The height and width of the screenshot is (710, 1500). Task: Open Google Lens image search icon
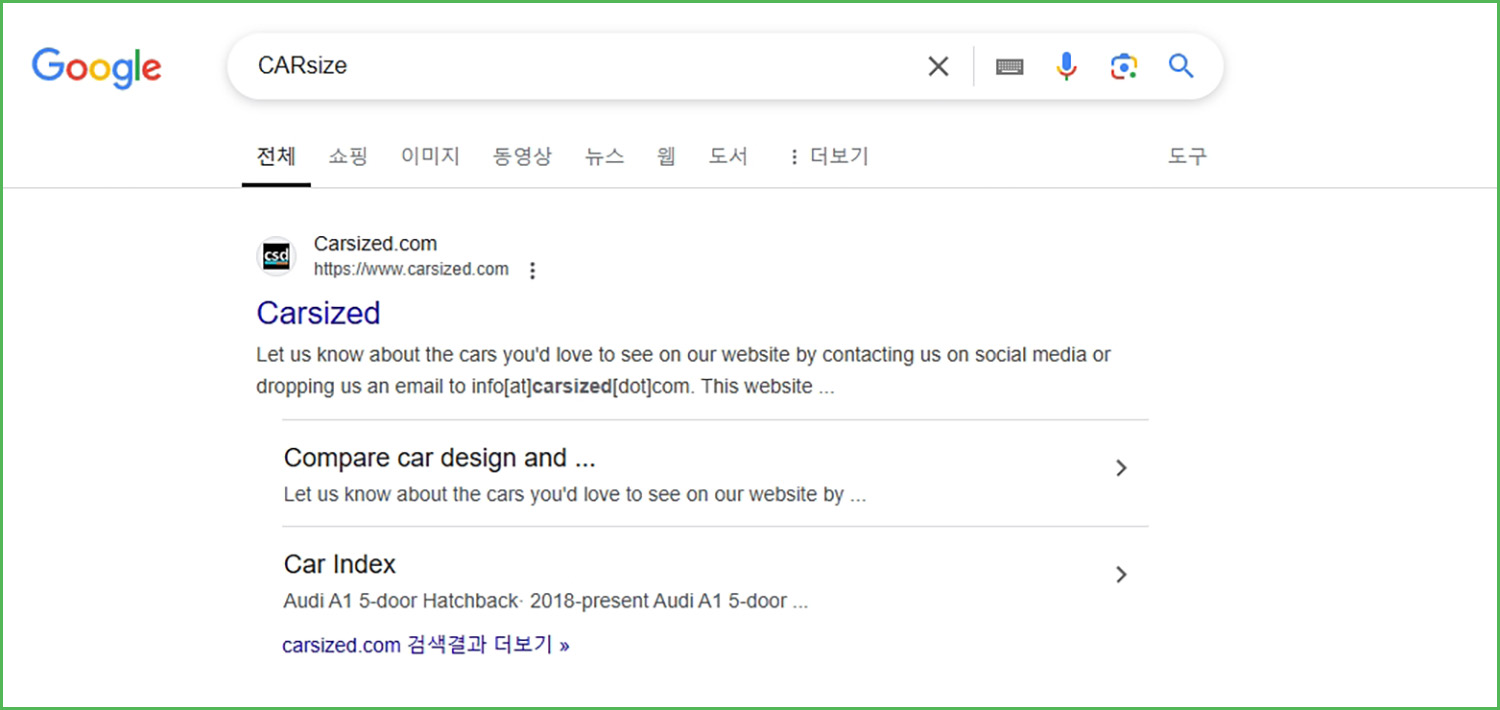(1124, 67)
